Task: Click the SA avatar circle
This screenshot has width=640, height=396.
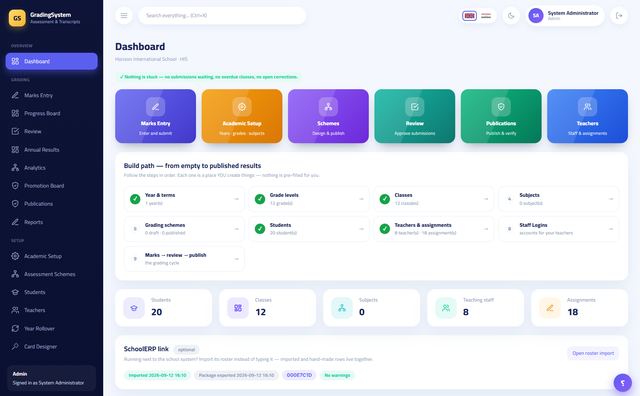Action: [x=536, y=16]
